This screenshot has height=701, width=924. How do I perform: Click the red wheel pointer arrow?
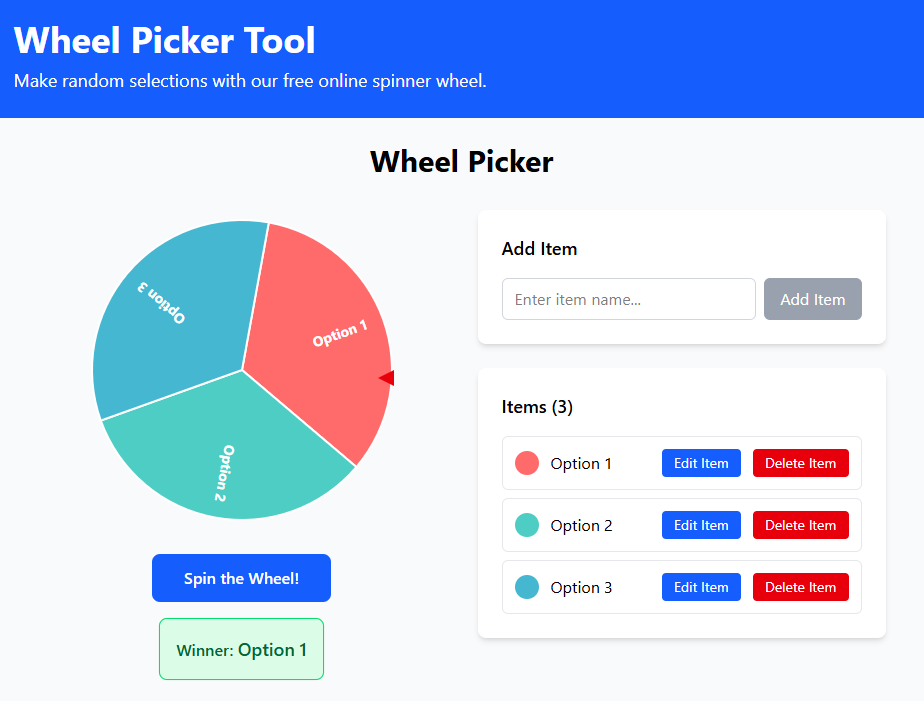[x=384, y=377]
